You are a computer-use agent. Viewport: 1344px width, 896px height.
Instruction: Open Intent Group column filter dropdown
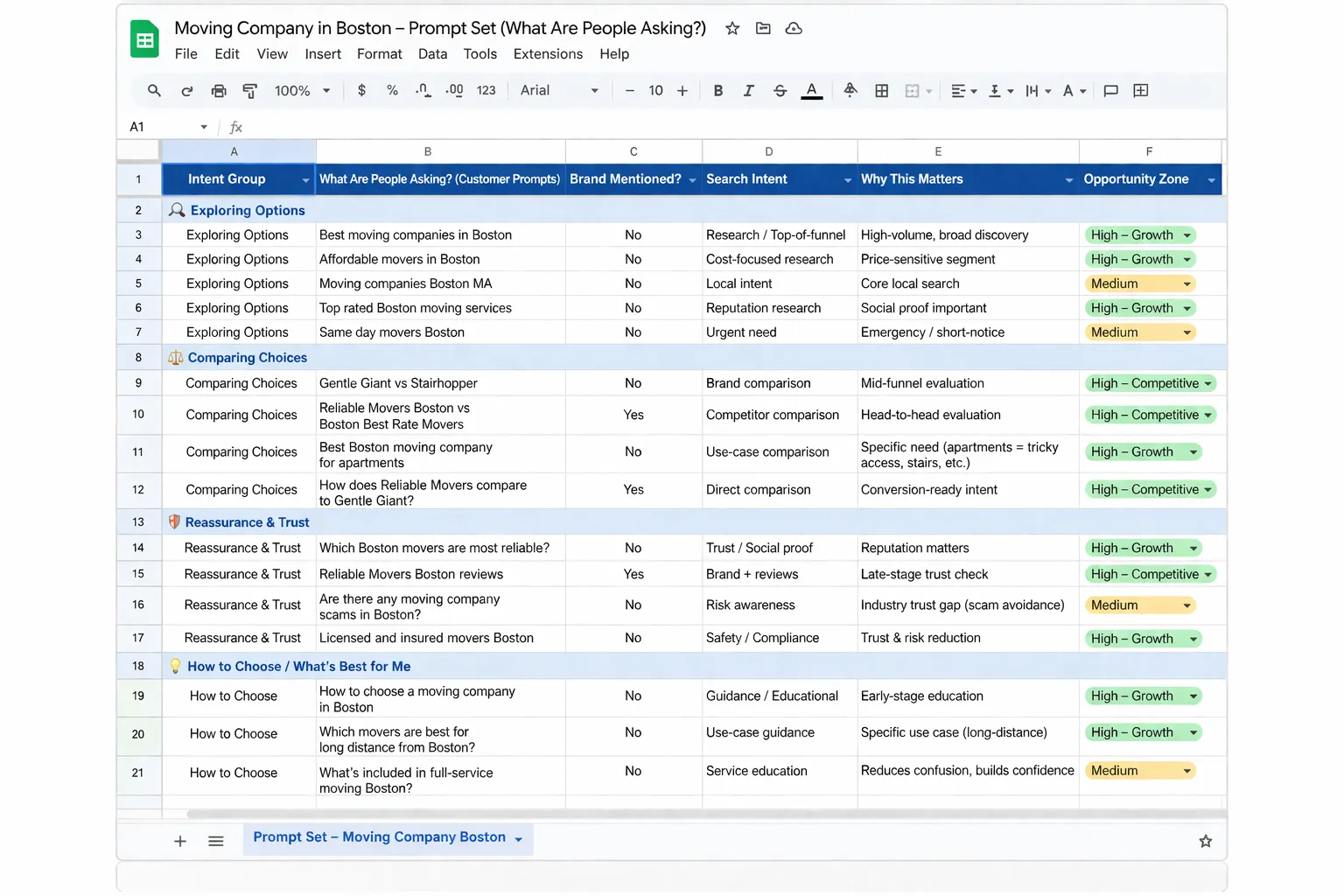[x=305, y=180]
